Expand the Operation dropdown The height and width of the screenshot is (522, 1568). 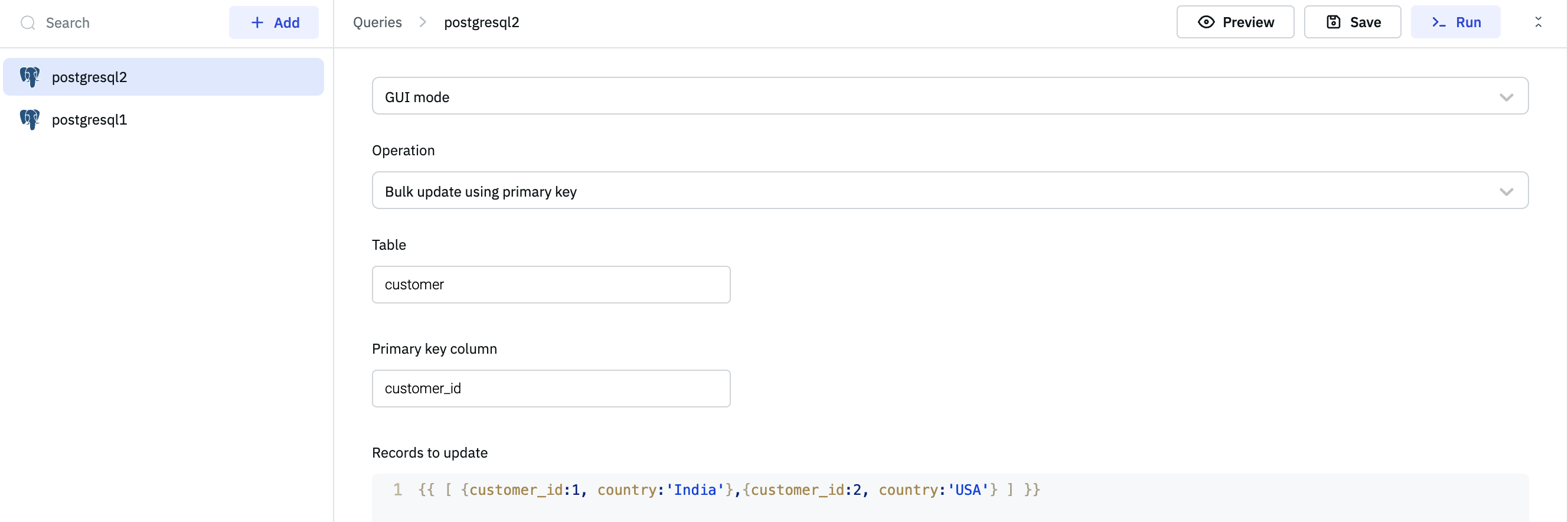(949, 191)
